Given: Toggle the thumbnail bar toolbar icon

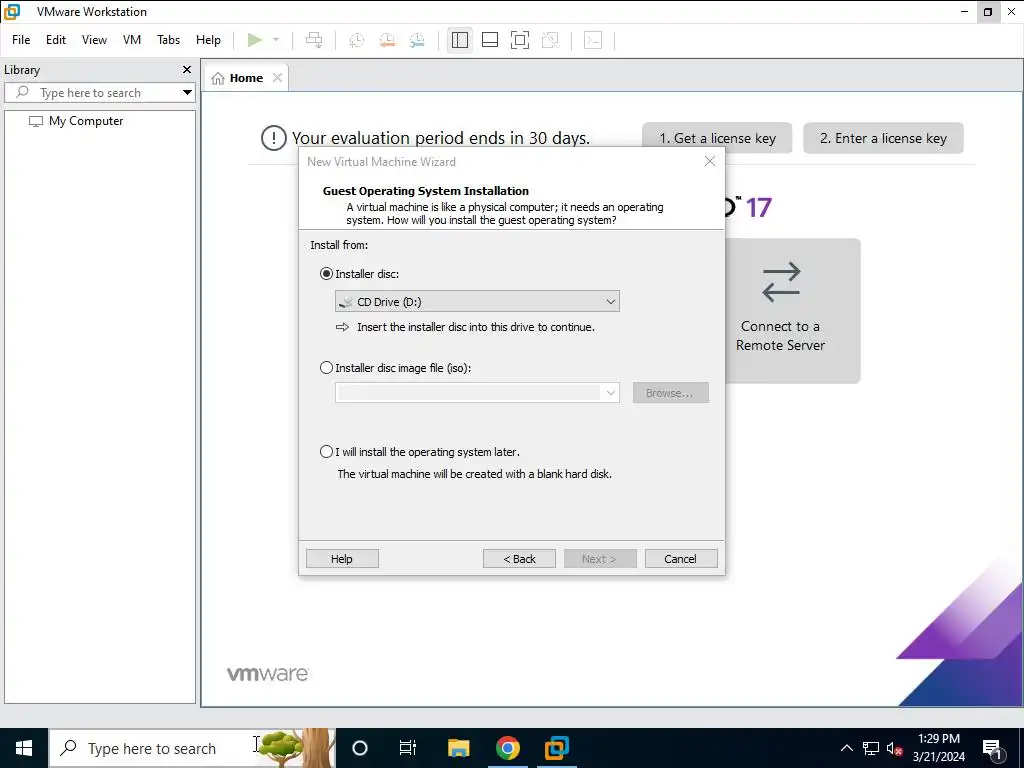Looking at the screenshot, I should [490, 40].
